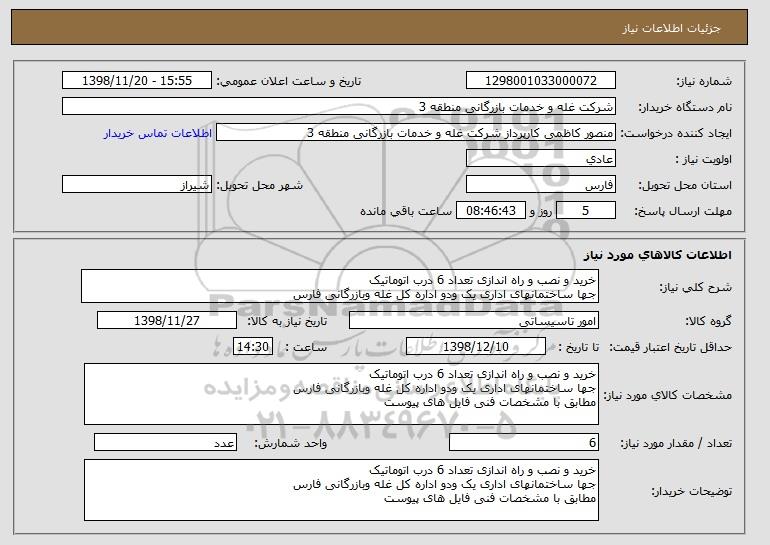Open the اطلاعات تماس خریدار link

point(158,133)
